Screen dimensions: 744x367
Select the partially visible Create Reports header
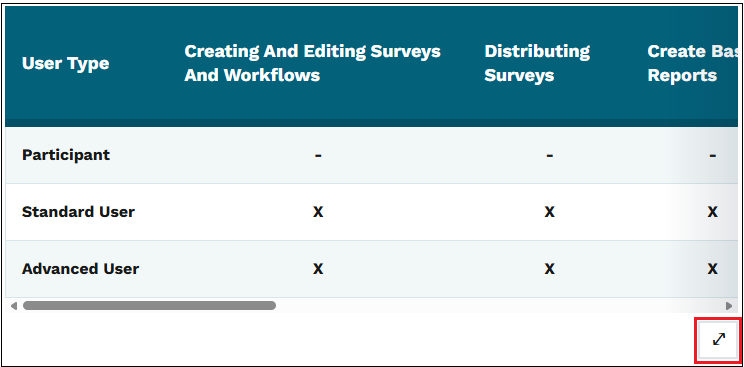point(692,63)
